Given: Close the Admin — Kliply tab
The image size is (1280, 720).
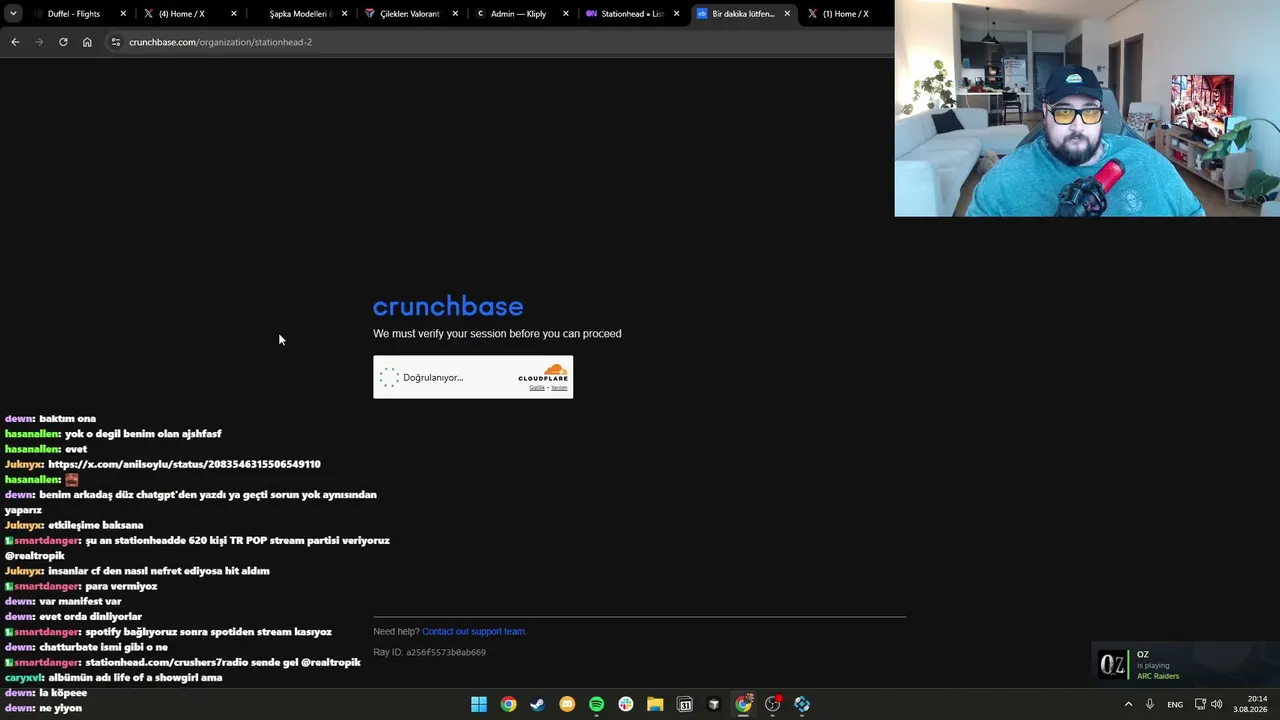Looking at the screenshot, I should click(566, 14).
